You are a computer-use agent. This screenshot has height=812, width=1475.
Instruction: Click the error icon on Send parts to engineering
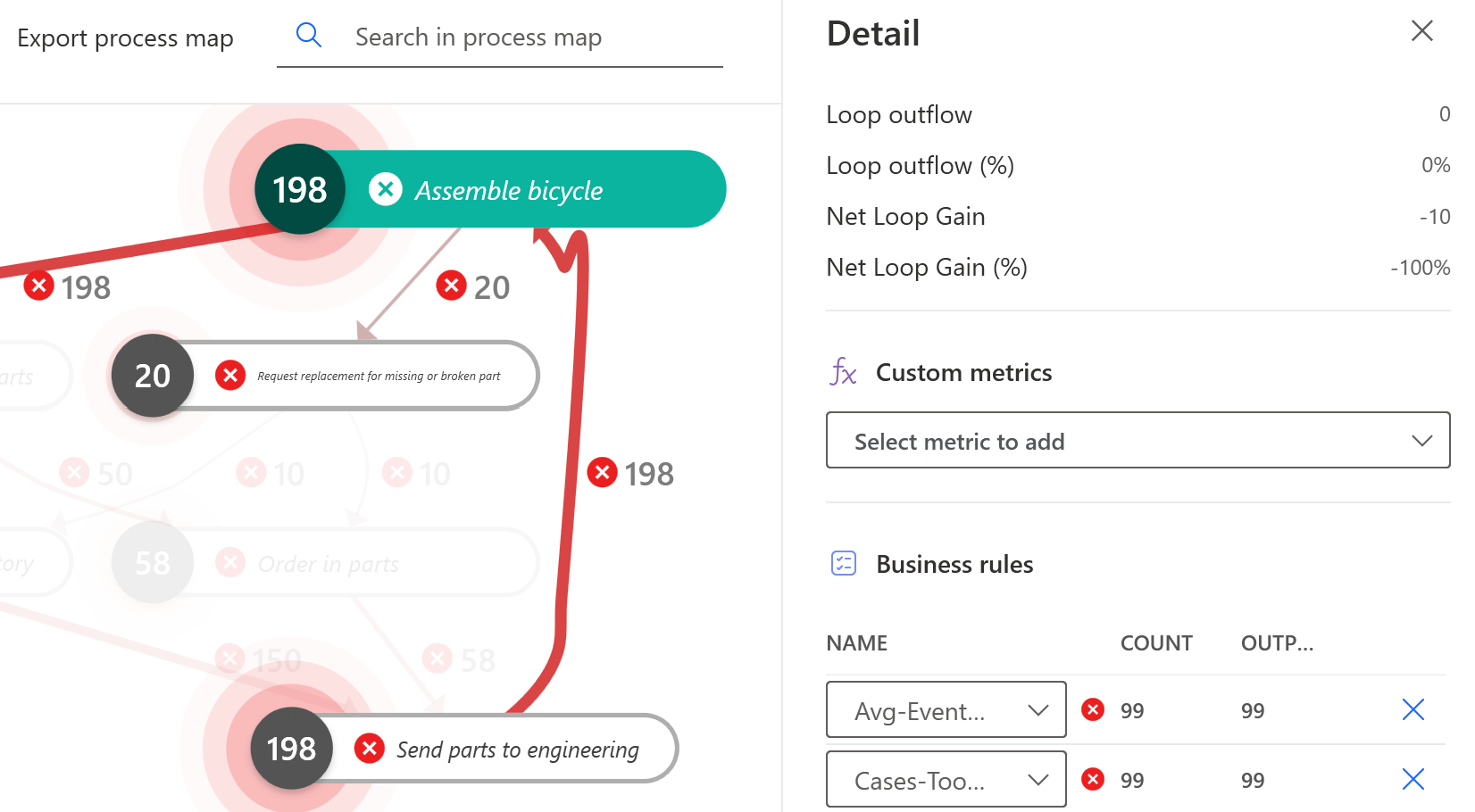point(369,748)
